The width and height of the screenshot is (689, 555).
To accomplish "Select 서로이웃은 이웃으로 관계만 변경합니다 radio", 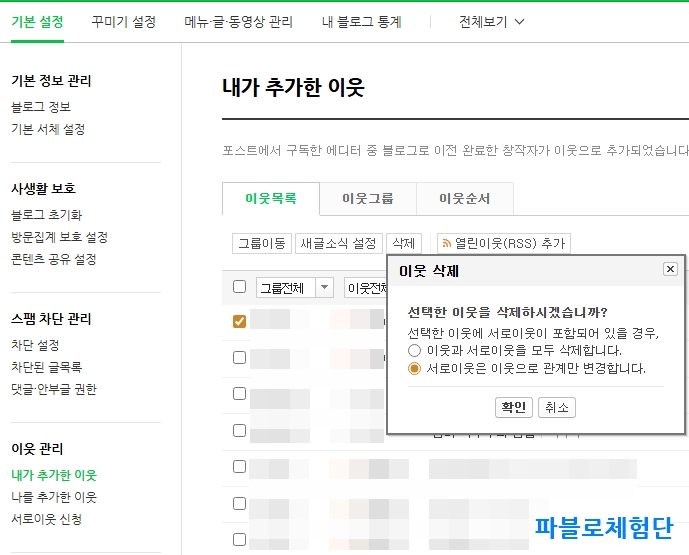I will [x=414, y=368].
